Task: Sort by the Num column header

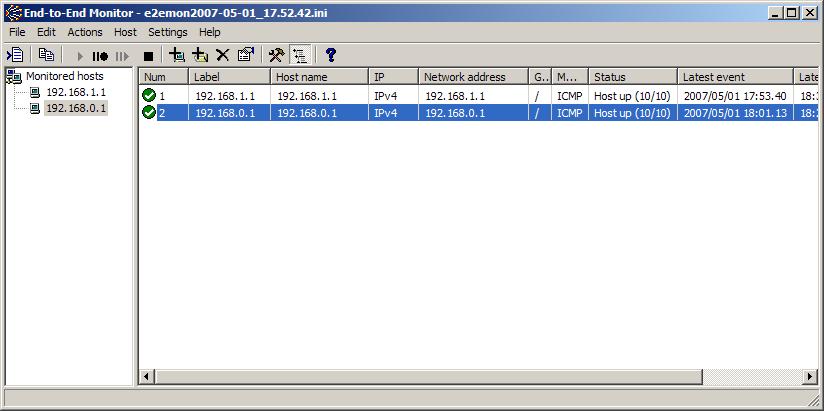Action: pos(163,77)
